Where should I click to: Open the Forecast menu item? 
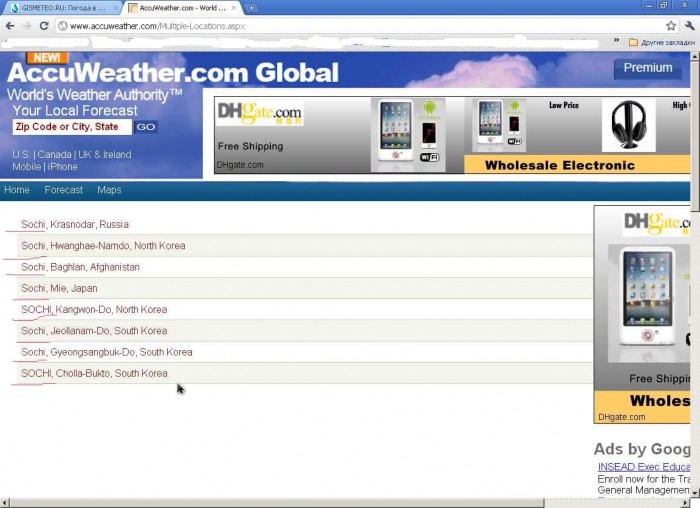pos(63,190)
